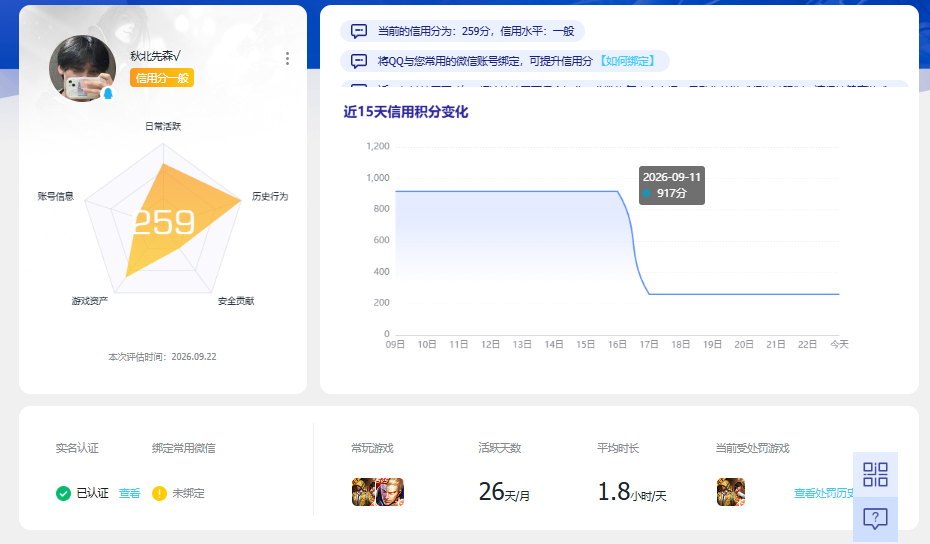Screen dimensions: 930x544
Task: Click the 活跃天数 label
Action: 500,448
